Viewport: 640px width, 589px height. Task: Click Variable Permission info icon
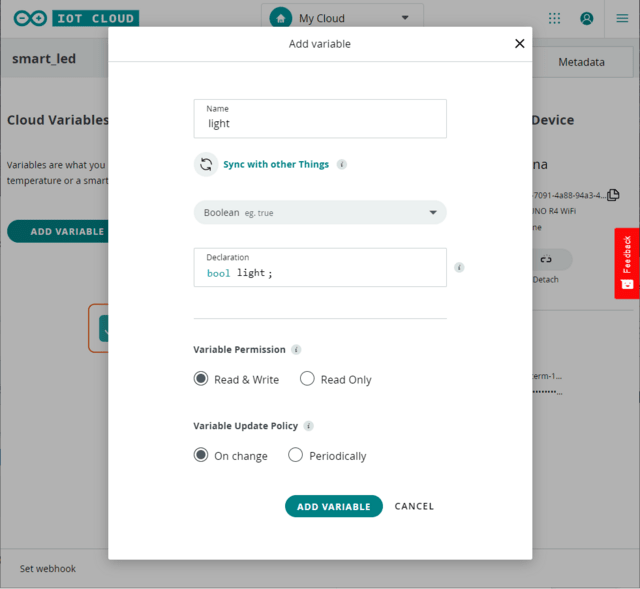pos(296,350)
